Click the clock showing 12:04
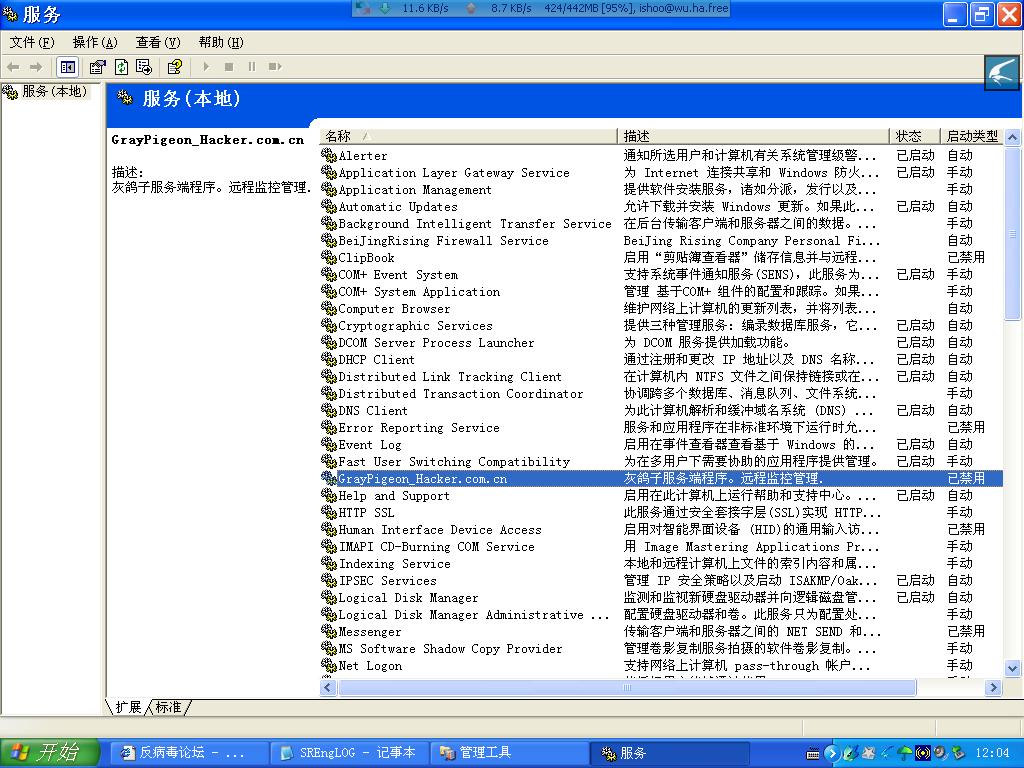 992,753
